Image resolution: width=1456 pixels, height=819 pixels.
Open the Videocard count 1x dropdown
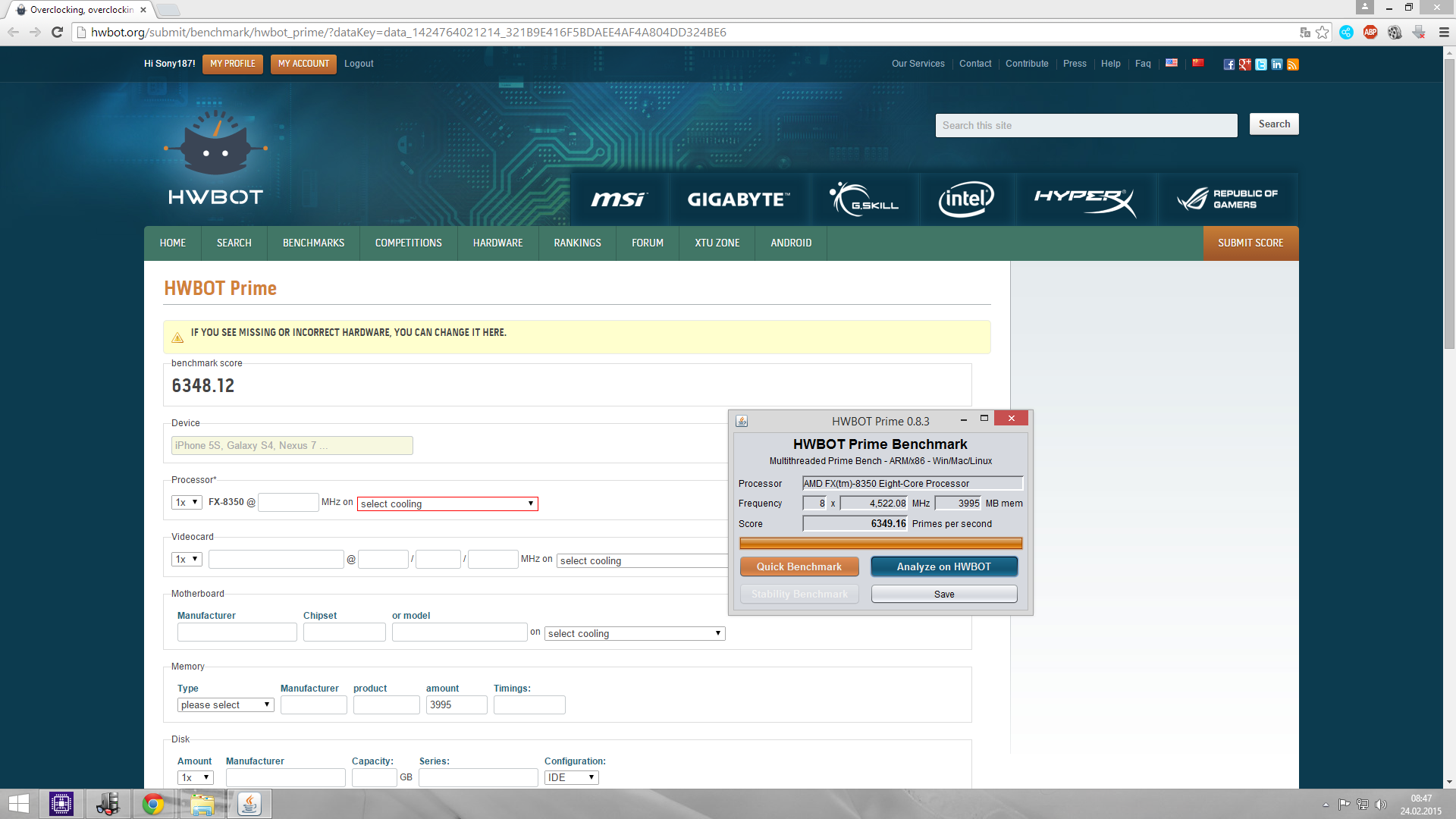tap(187, 559)
